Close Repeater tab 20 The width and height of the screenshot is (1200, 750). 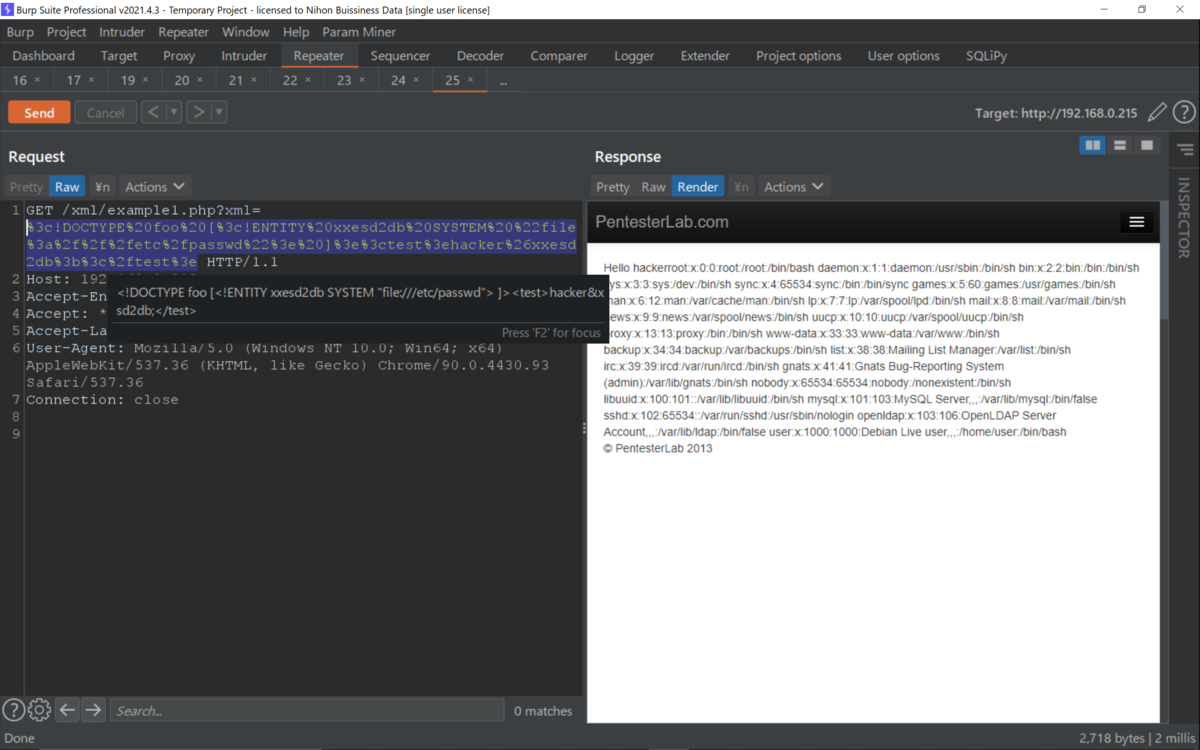[x=200, y=80]
